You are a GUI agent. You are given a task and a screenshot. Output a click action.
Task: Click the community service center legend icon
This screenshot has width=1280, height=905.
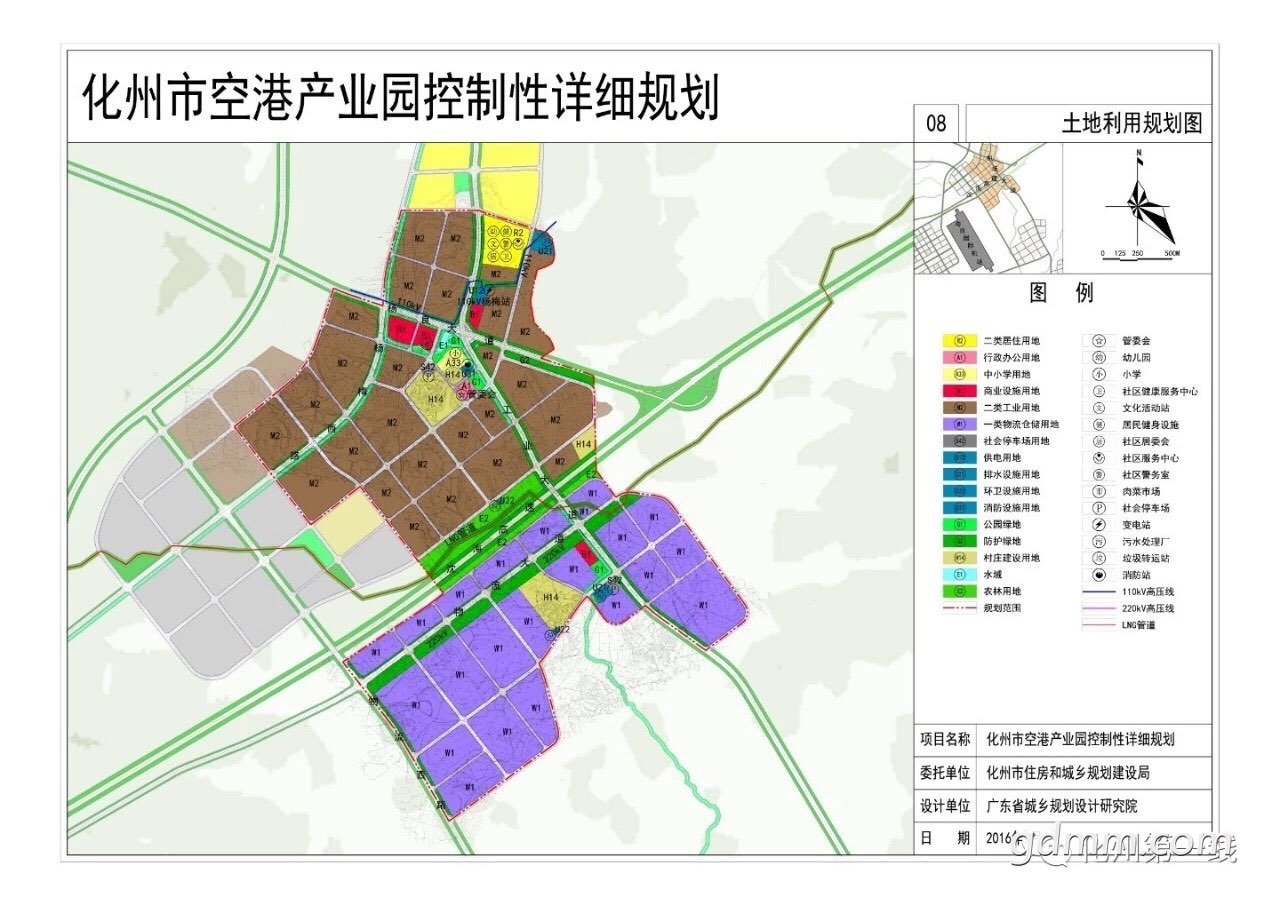coord(1099,458)
